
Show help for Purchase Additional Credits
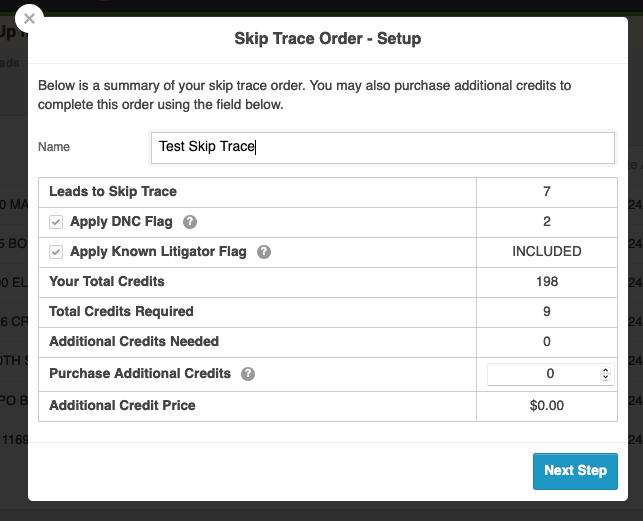(x=248, y=374)
